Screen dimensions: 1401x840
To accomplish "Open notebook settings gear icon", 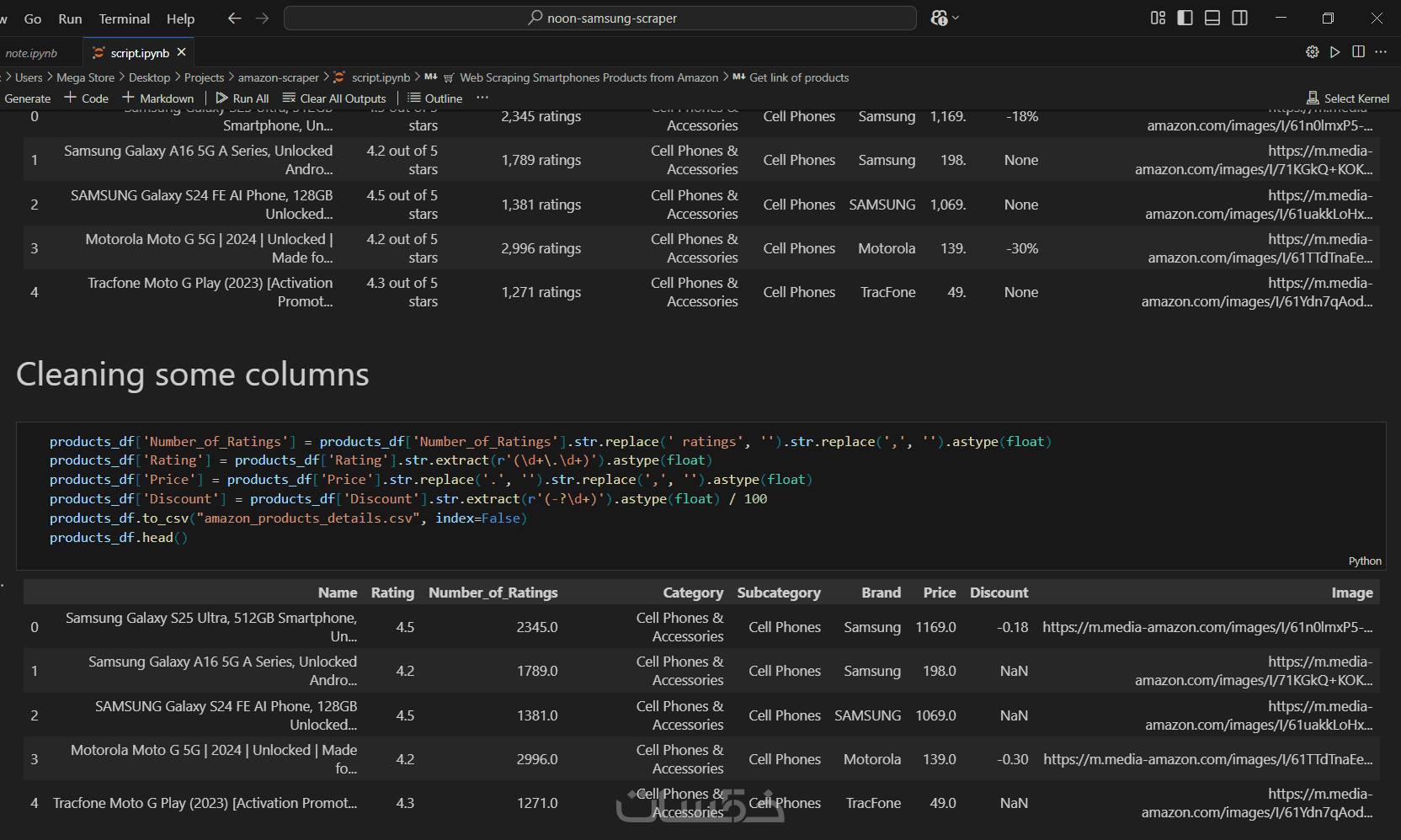I will point(1312,52).
